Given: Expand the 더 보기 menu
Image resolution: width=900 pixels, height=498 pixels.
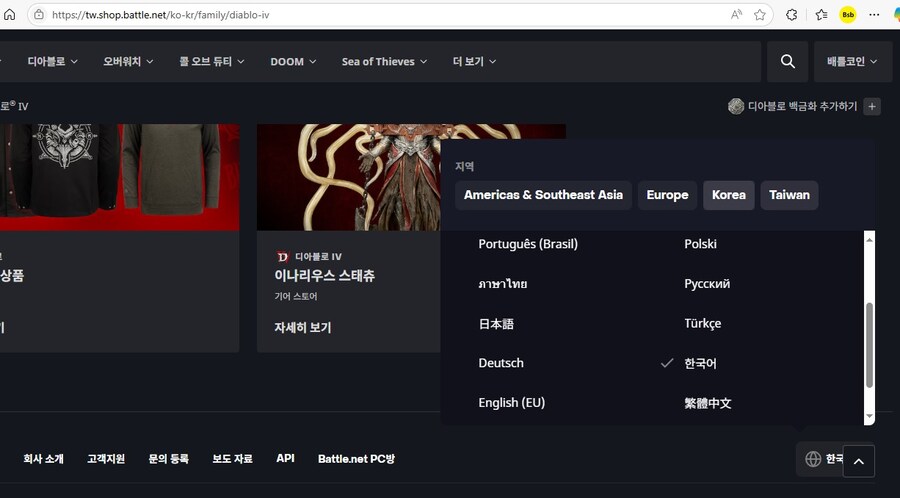Looking at the screenshot, I should click(x=474, y=61).
